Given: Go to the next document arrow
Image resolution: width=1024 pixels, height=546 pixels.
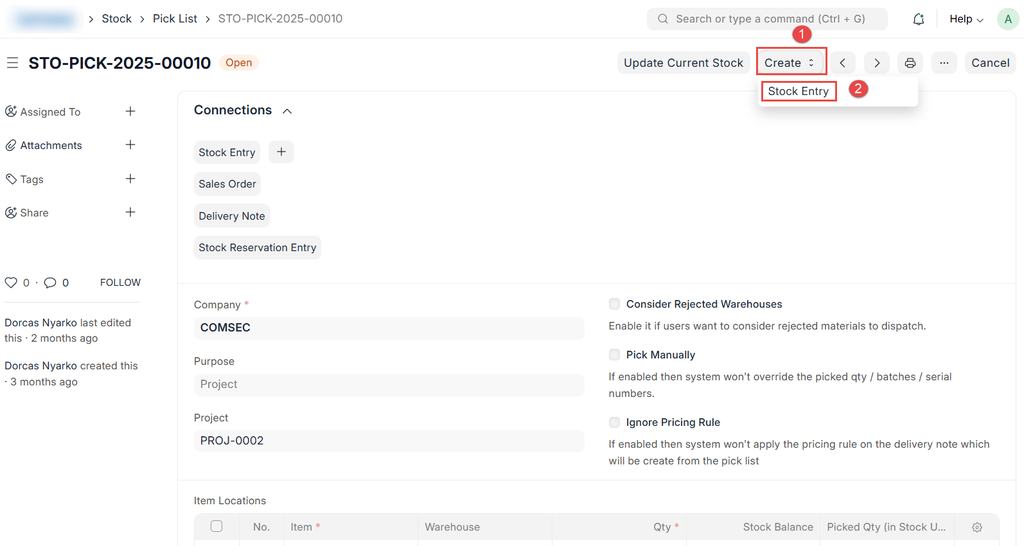Looking at the screenshot, I should pyautogui.click(x=877, y=63).
